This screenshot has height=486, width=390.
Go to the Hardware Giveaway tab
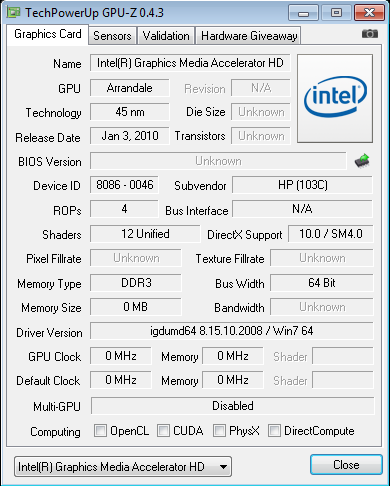click(x=249, y=36)
